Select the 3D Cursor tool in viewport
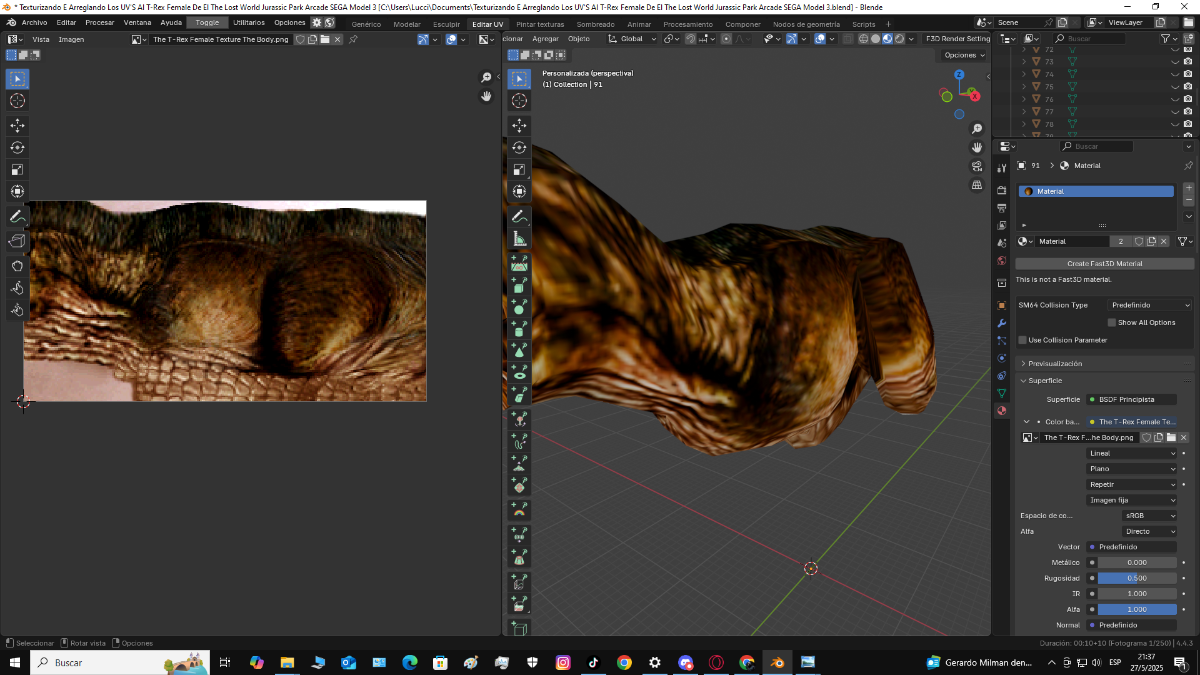This screenshot has width=1200, height=675. tap(519, 100)
